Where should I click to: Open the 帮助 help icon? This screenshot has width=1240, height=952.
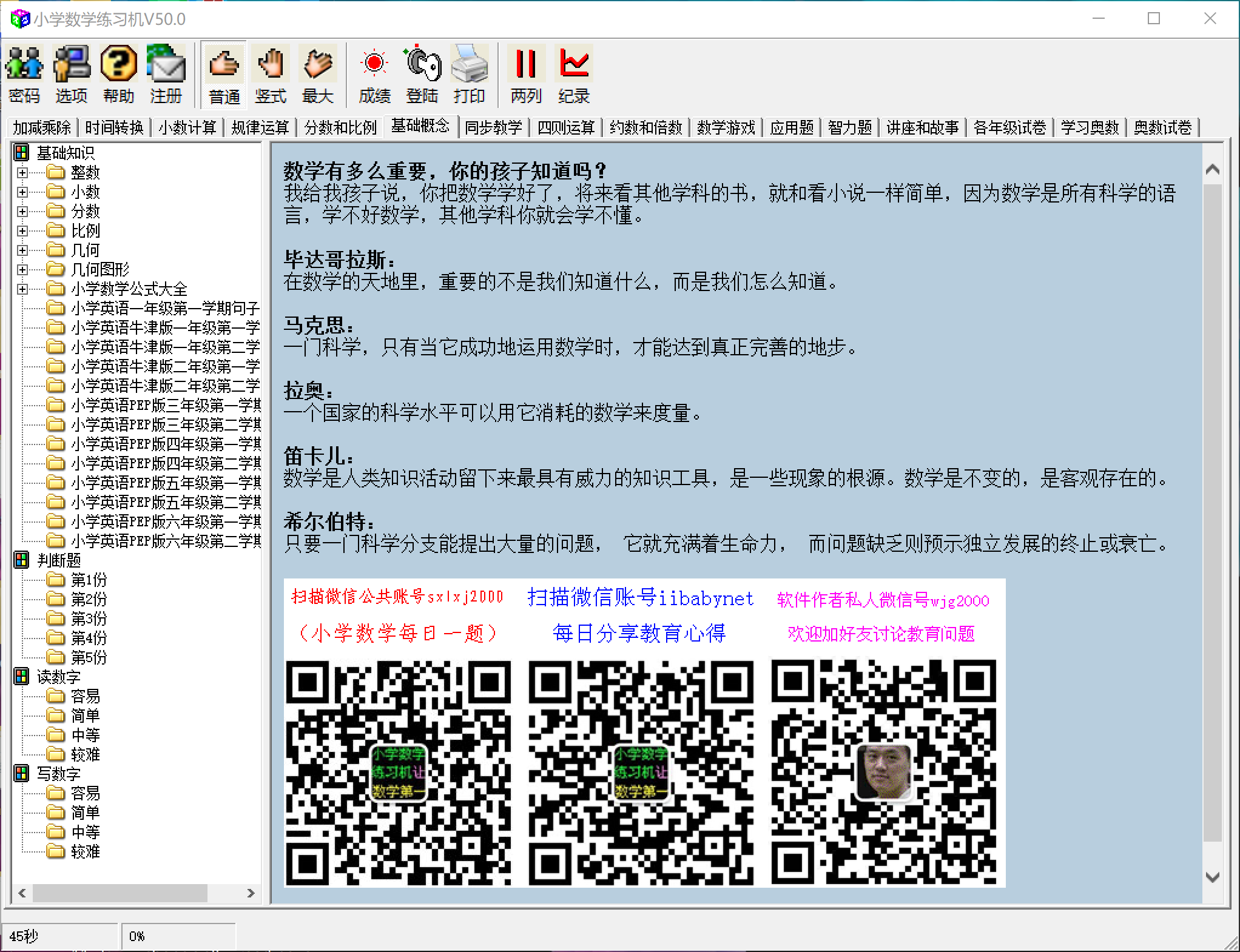click(118, 74)
